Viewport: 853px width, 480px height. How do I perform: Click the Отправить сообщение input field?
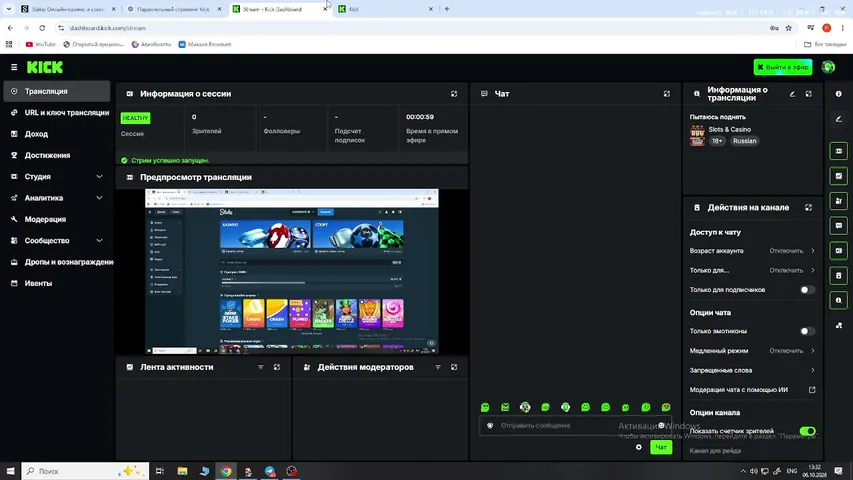click(x=577, y=426)
